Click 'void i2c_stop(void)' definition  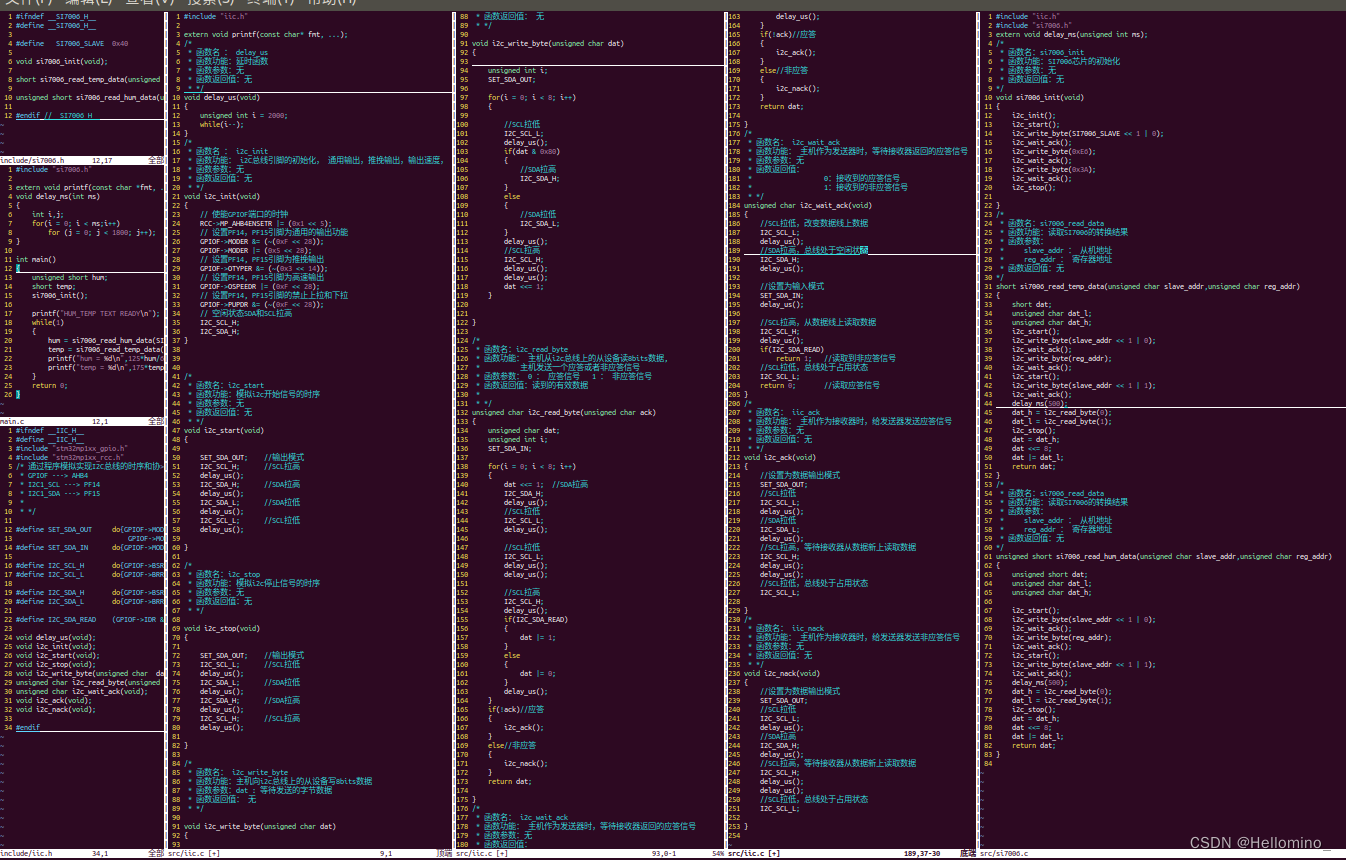tap(222, 628)
